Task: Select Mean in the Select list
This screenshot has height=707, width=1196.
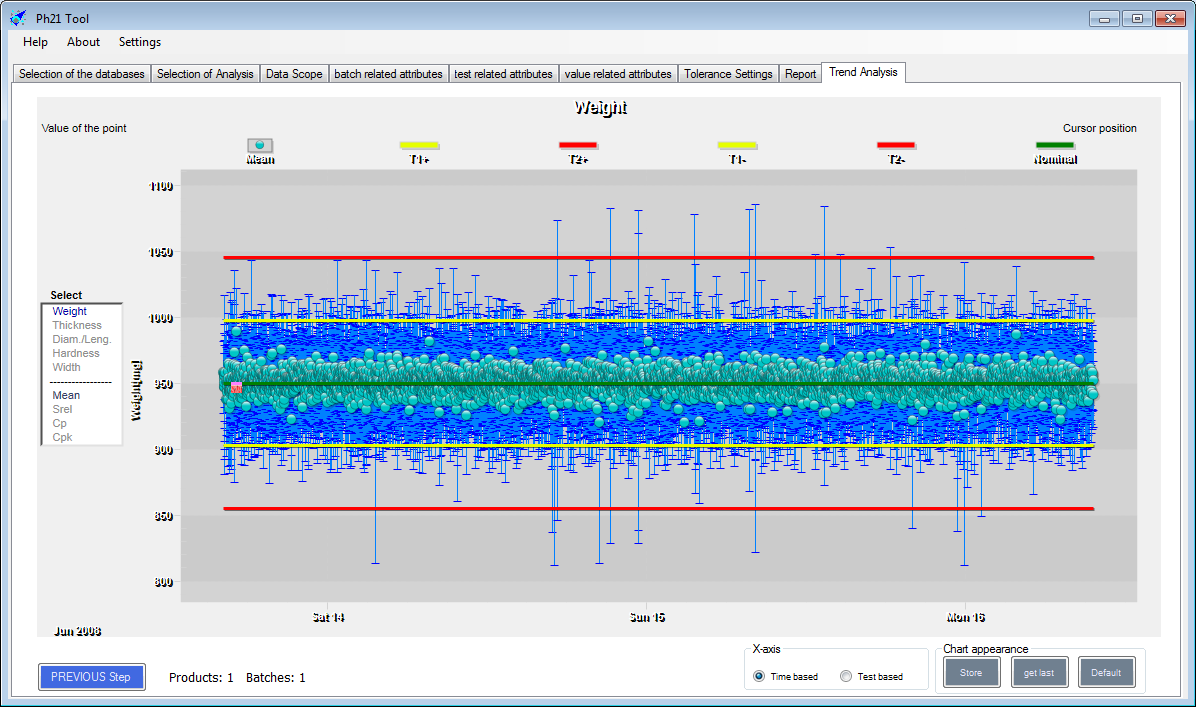Action: click(67, 395)
